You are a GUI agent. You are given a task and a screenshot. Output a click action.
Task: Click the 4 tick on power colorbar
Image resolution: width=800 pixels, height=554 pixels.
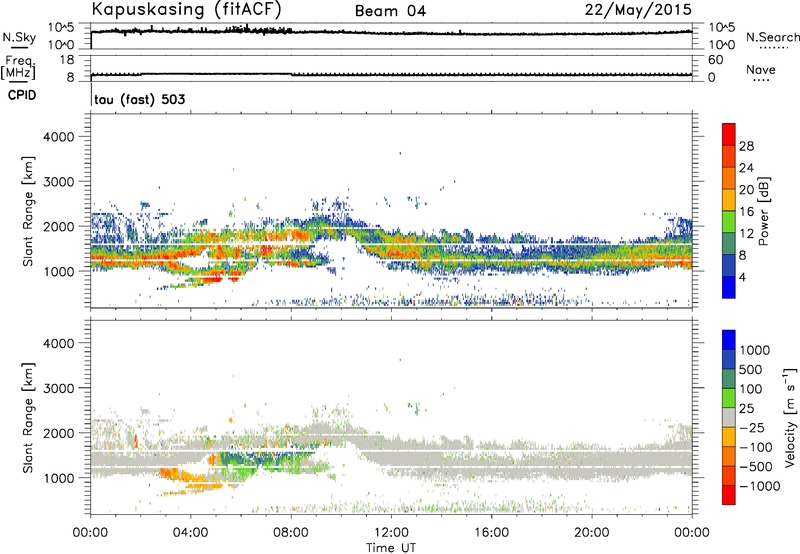coord(742,277)
